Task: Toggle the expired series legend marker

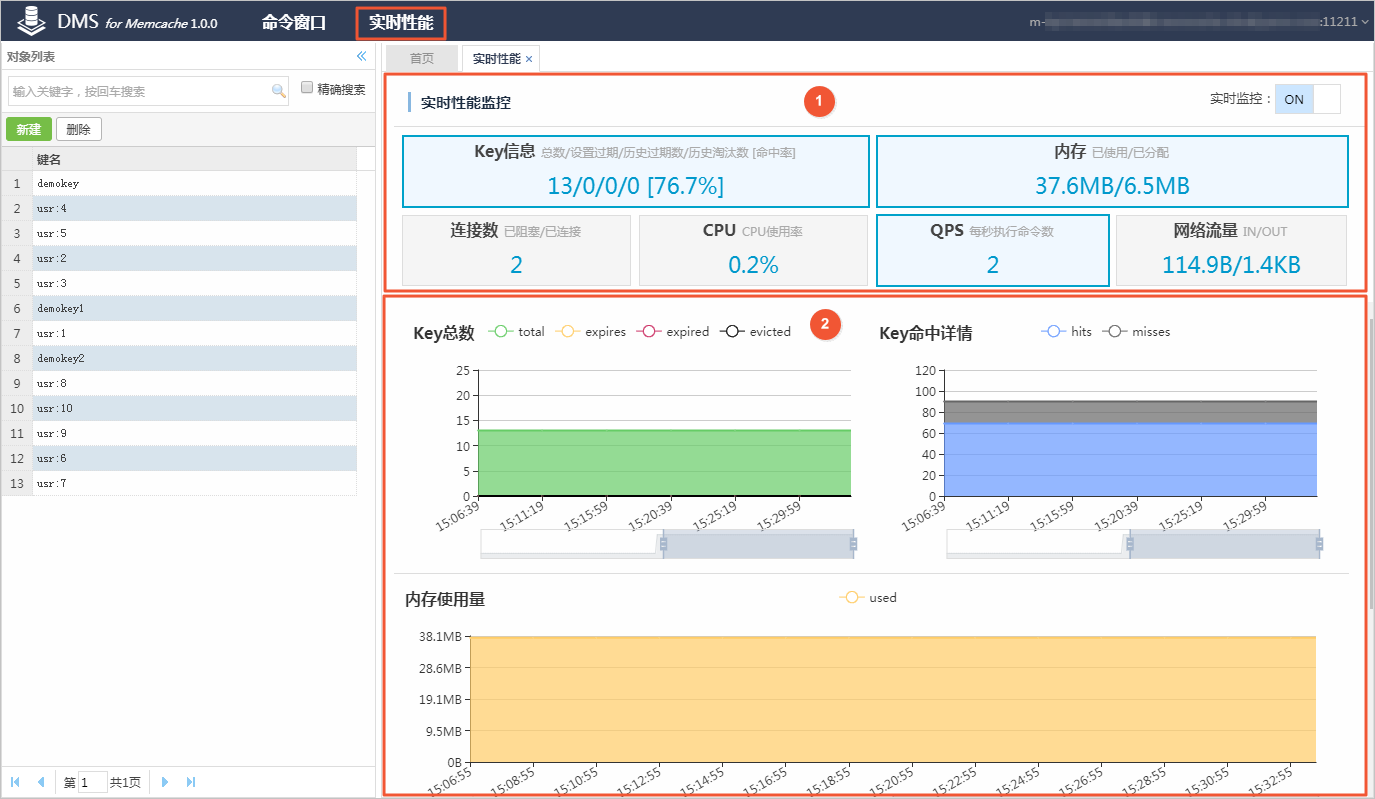Action: (649, 332)
